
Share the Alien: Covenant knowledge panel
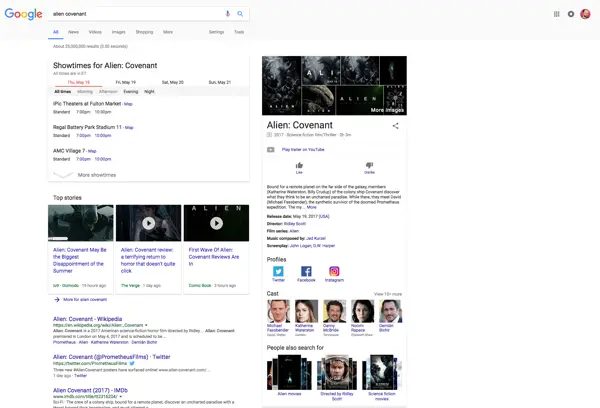395,126
